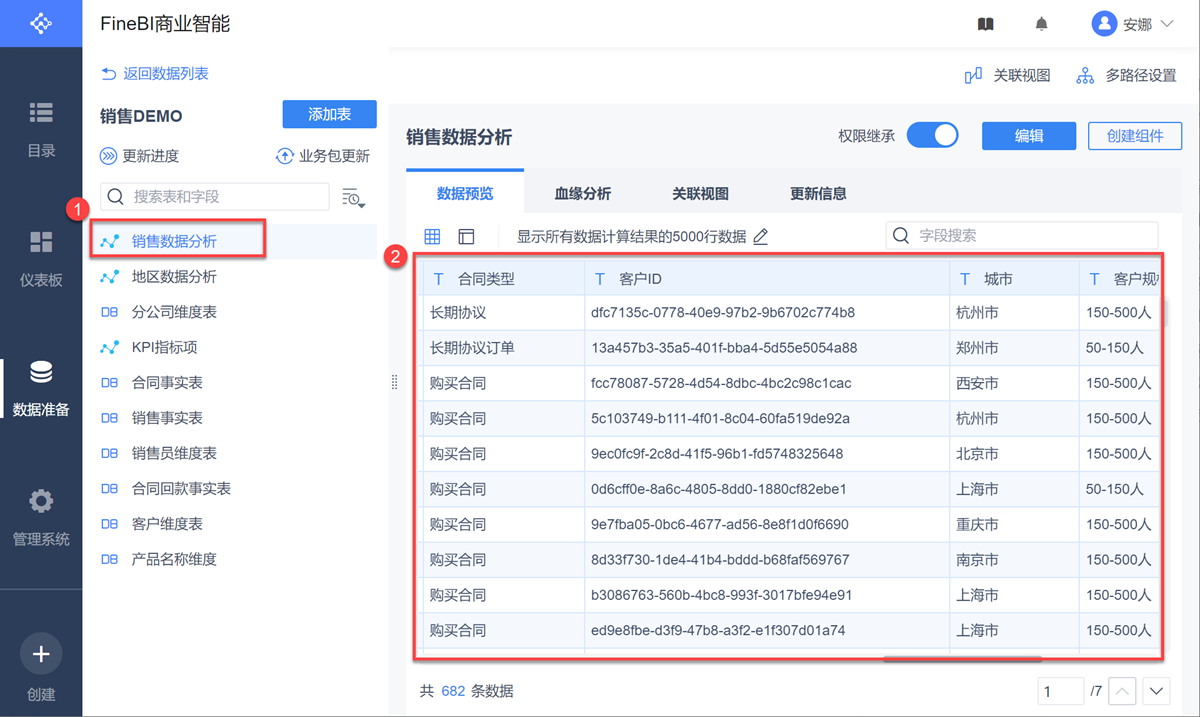Click 返回数据列表 back link
This screenshot has width=1200, height=717.
[x=155, y=74]
